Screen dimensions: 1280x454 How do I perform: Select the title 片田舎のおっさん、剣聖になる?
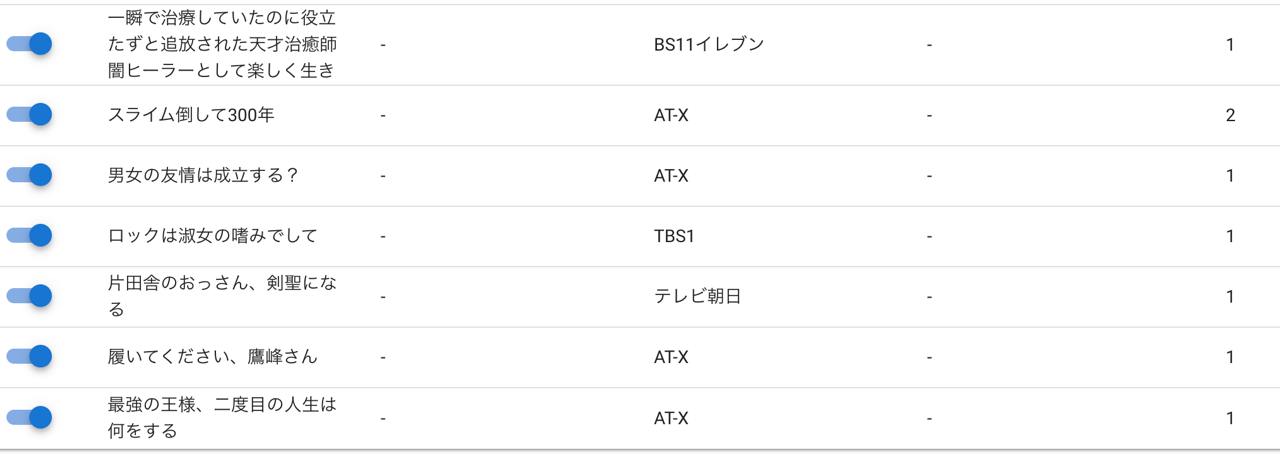[x=222, y=296]
